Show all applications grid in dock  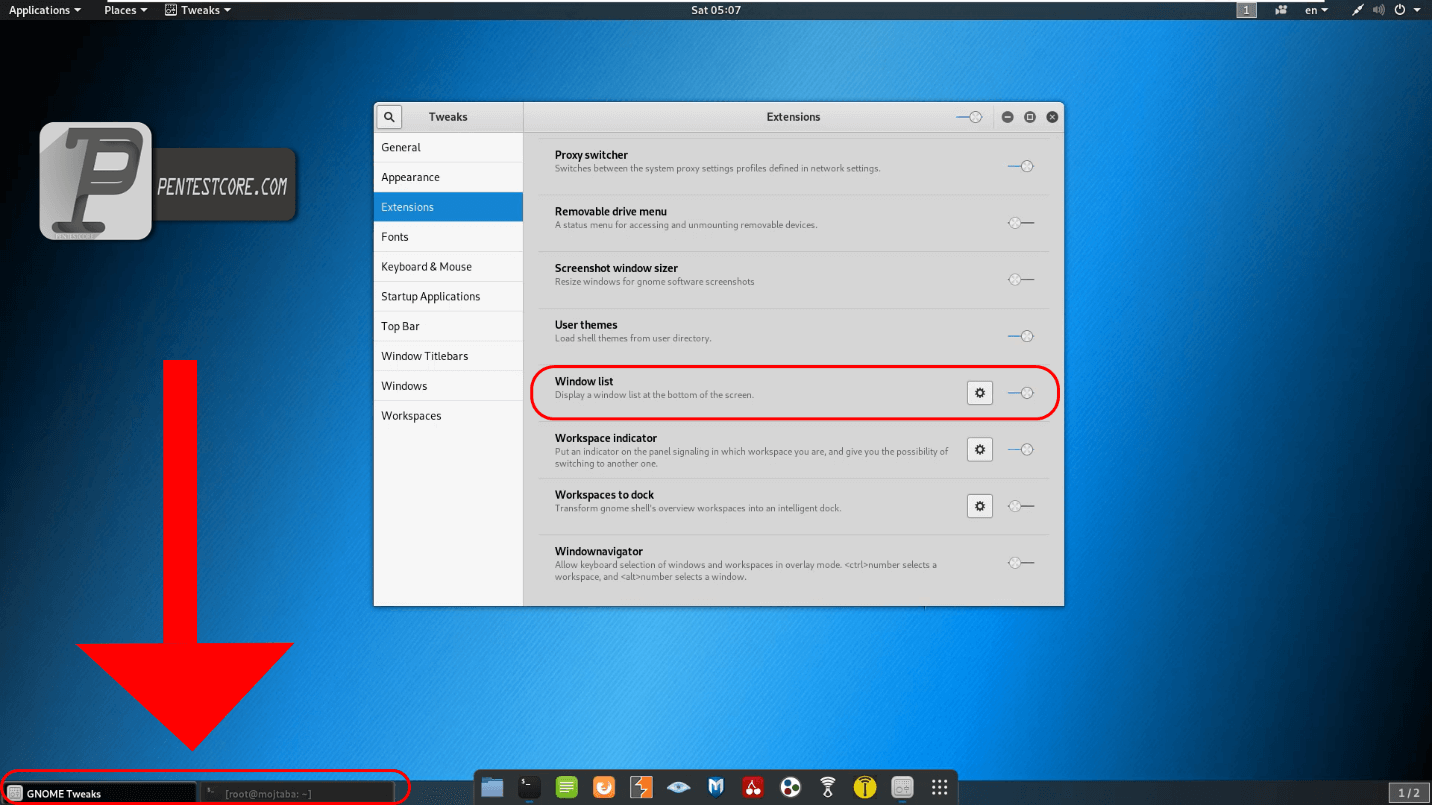click(940, 787)
